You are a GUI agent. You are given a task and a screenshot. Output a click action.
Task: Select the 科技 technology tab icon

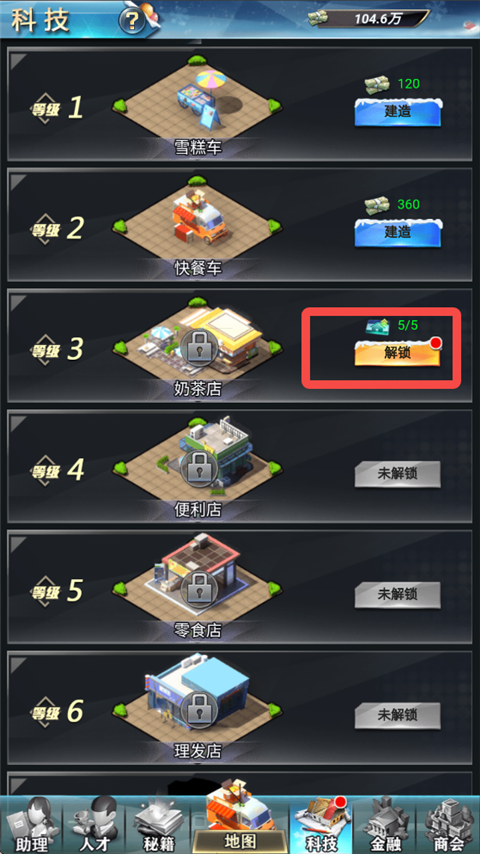[x=320, y=824]
